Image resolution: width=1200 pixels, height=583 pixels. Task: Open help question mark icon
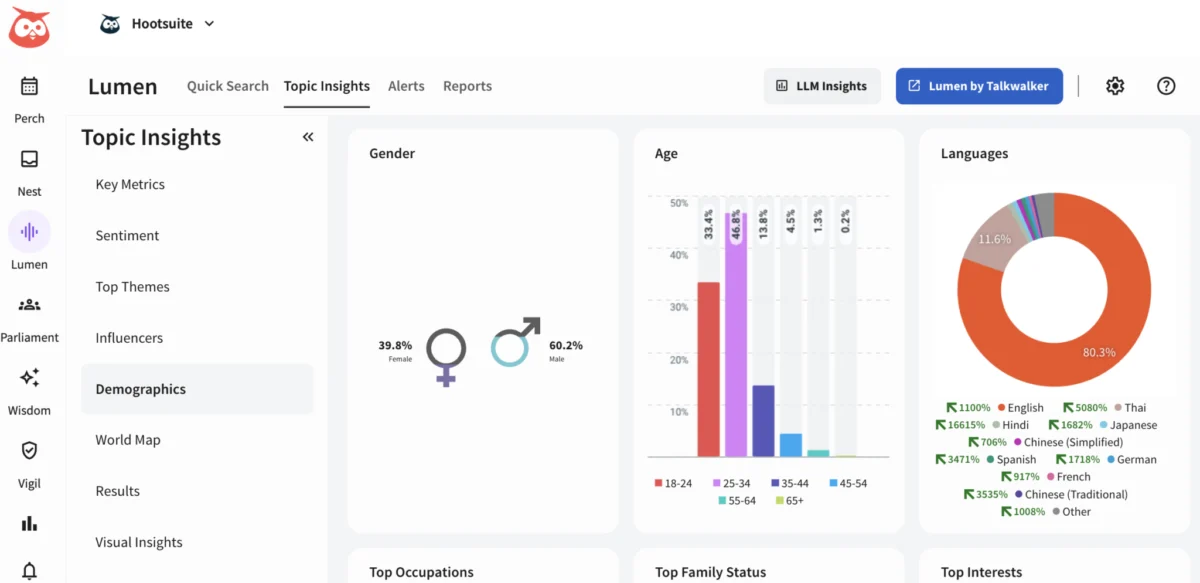(1166, 86)
